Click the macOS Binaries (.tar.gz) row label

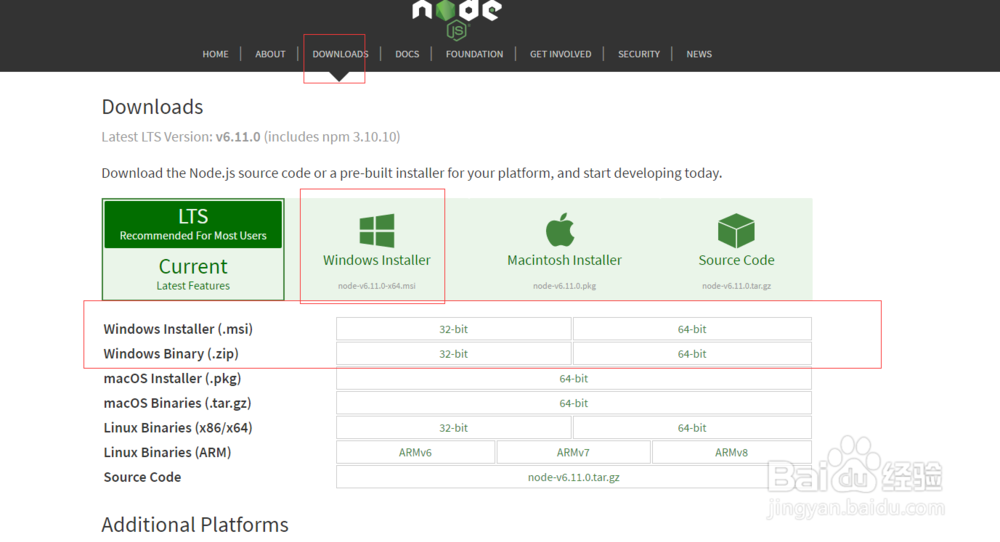tap(177, 403)
